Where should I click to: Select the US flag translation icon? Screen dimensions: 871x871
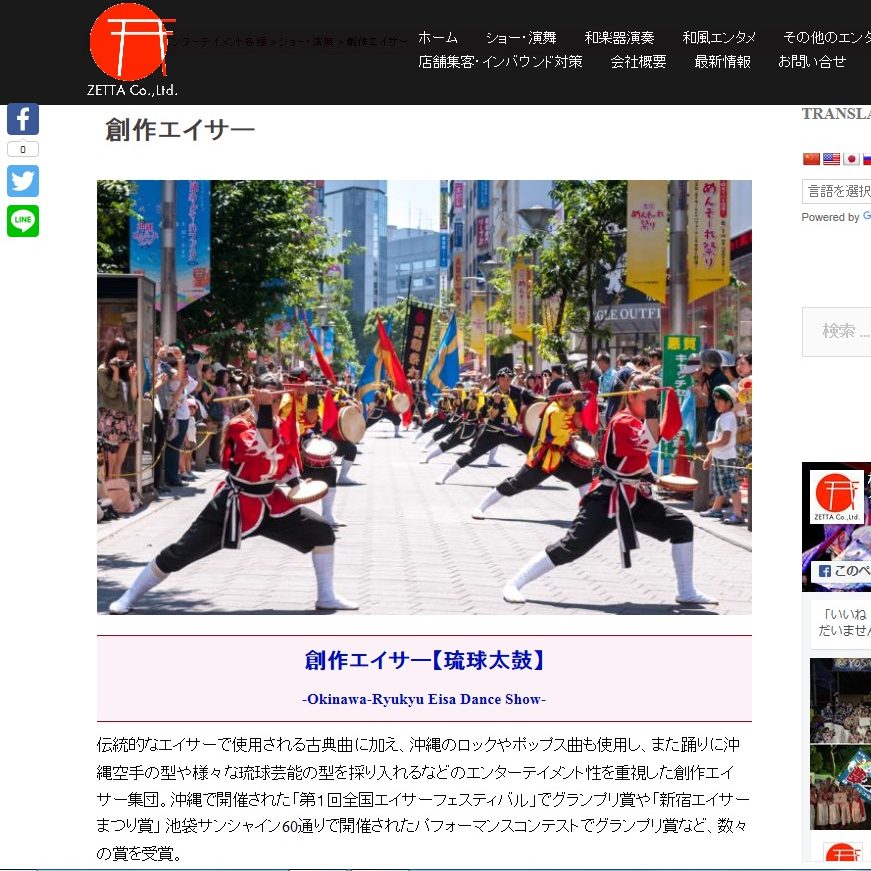click(831, 159)
